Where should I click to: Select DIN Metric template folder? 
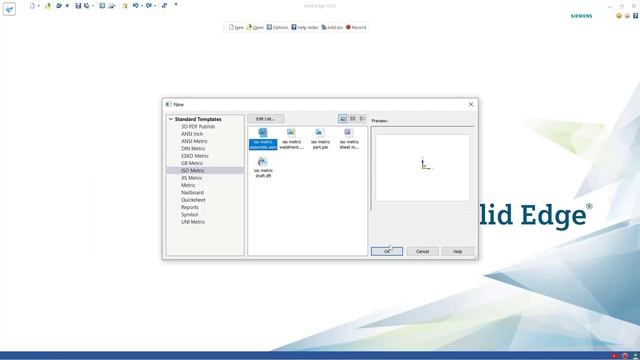point(193,149)
